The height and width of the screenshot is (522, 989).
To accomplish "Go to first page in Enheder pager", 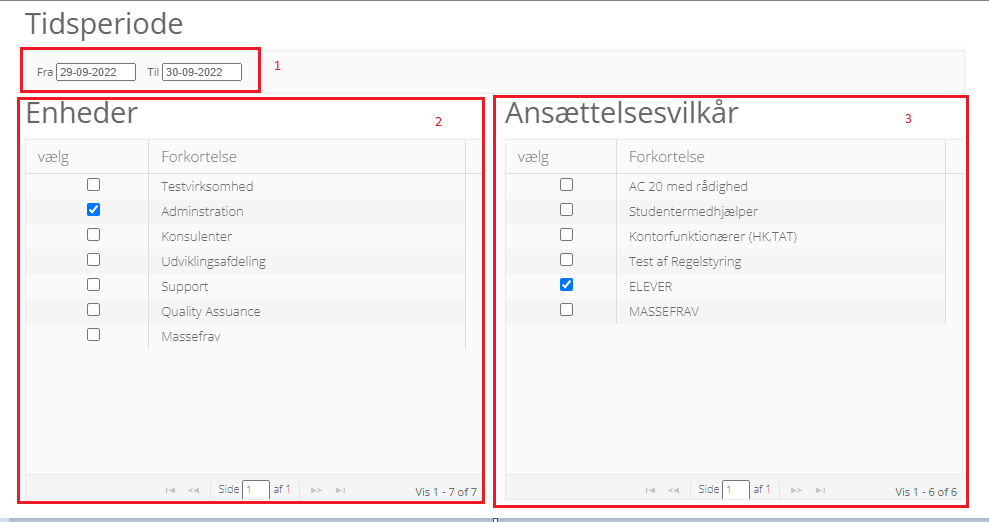I will pos(170,490).
